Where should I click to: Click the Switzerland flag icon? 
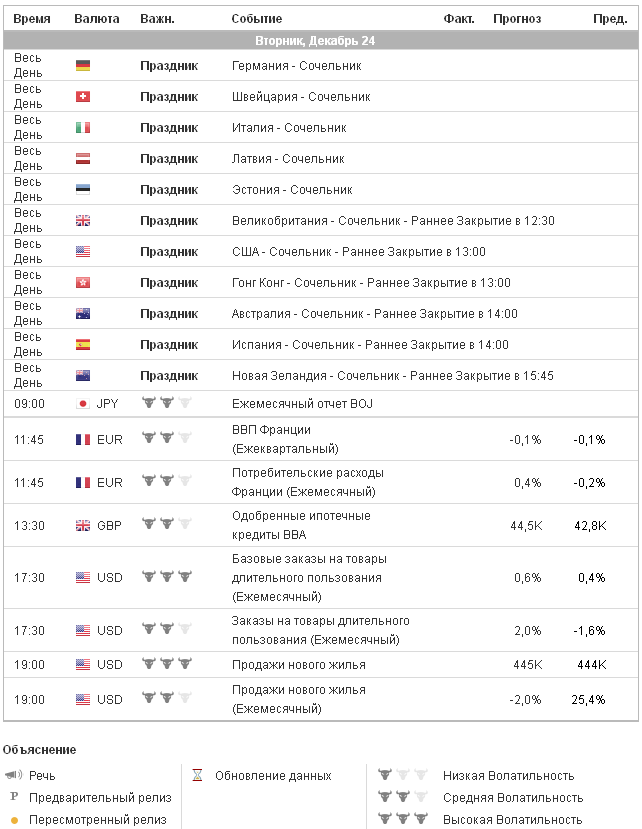coord(83,97)
